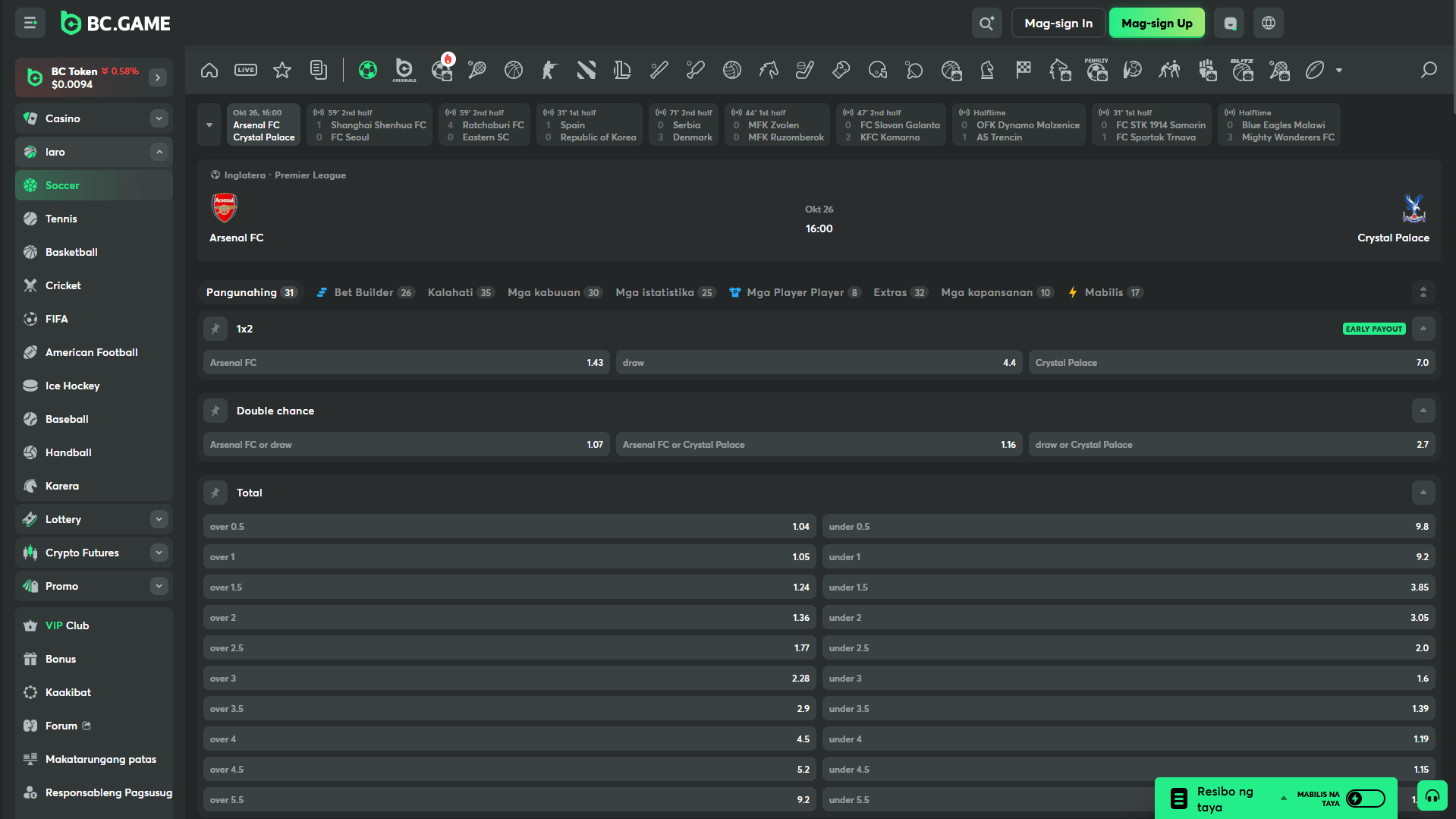Open the chat bubble icon in header
This screenshot has height=819, width=1456.
point(1229,24)
